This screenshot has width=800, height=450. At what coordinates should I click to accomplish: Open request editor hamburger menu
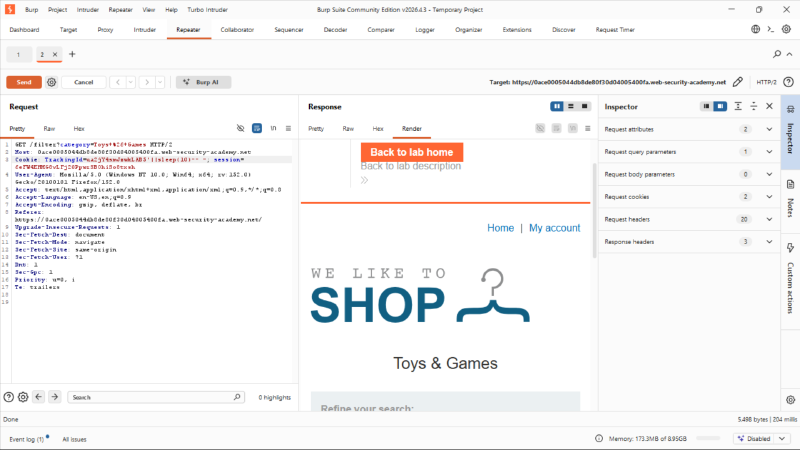point(288,129)
